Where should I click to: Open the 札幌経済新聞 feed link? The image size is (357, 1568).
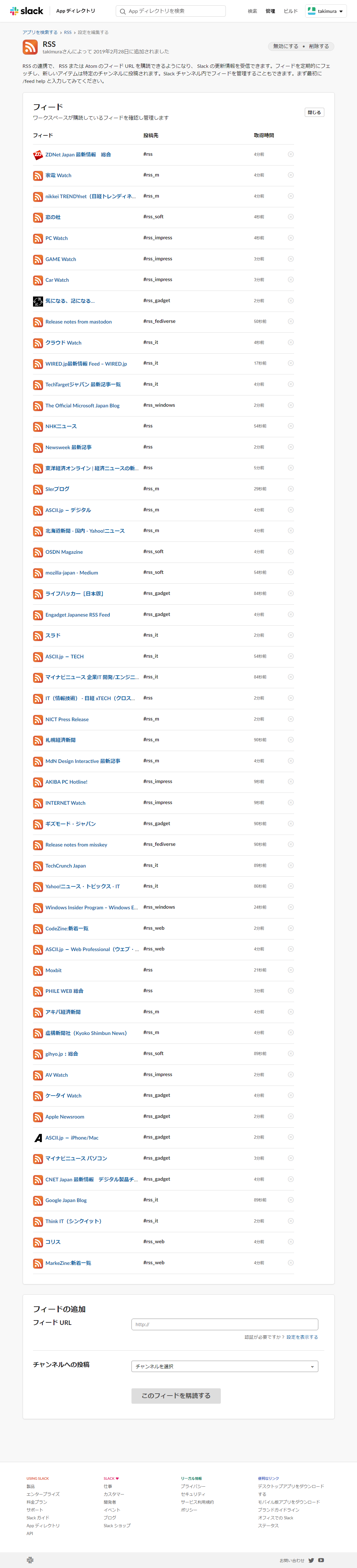click(x=60, y=740)
